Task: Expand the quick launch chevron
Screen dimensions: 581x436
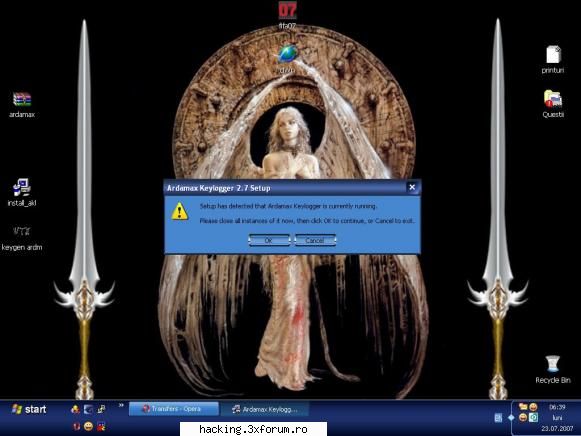Action: point(121,406)
